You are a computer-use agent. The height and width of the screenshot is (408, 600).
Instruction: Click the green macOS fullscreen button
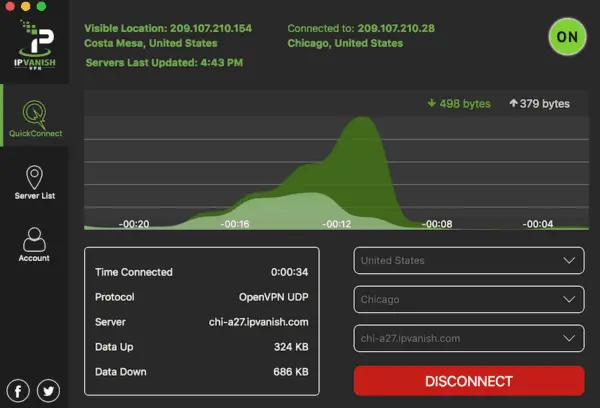[41, 6]
